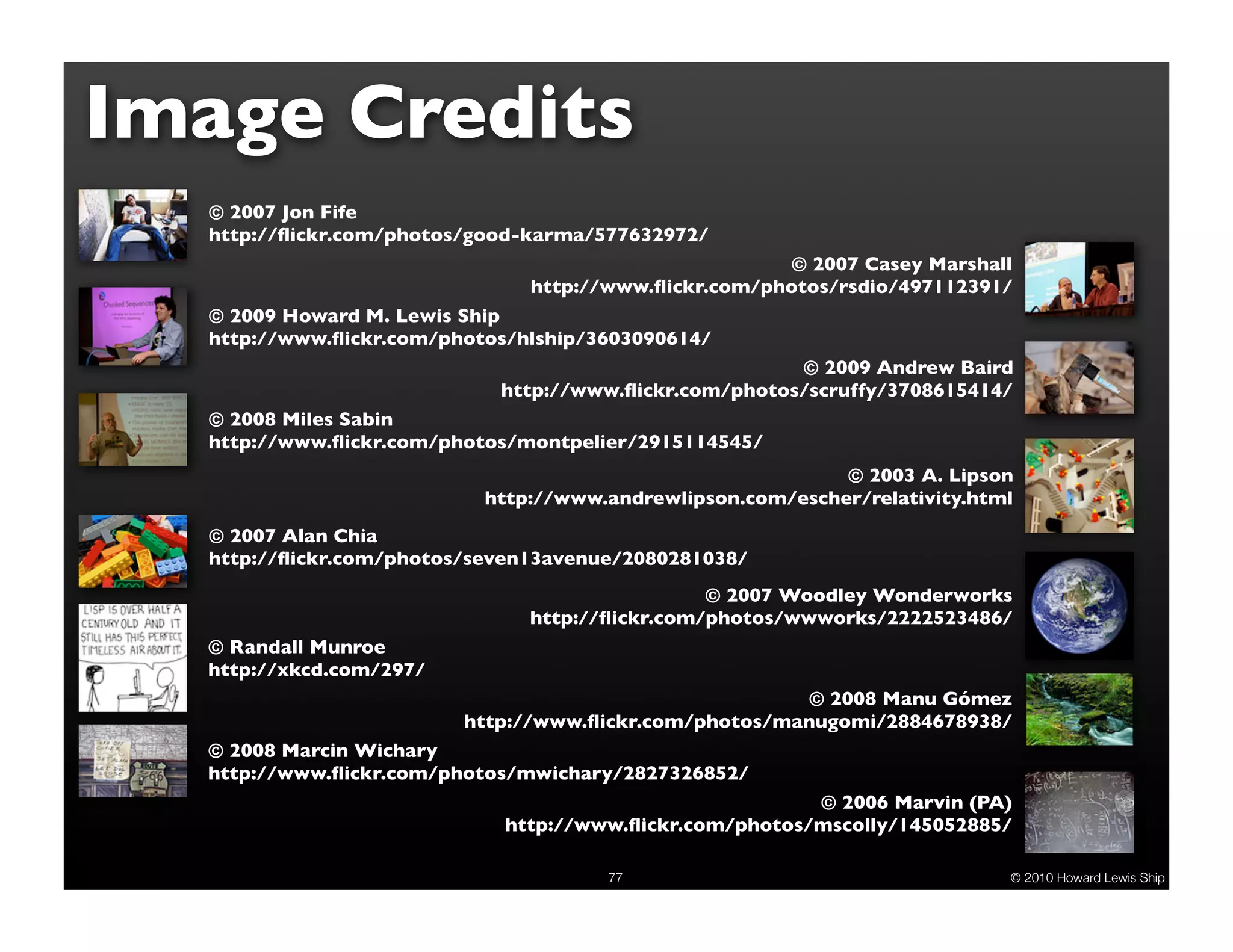Click the green forest stream thumbnail
This screenshot has width=1233, height=952.
pos(1079,709)
